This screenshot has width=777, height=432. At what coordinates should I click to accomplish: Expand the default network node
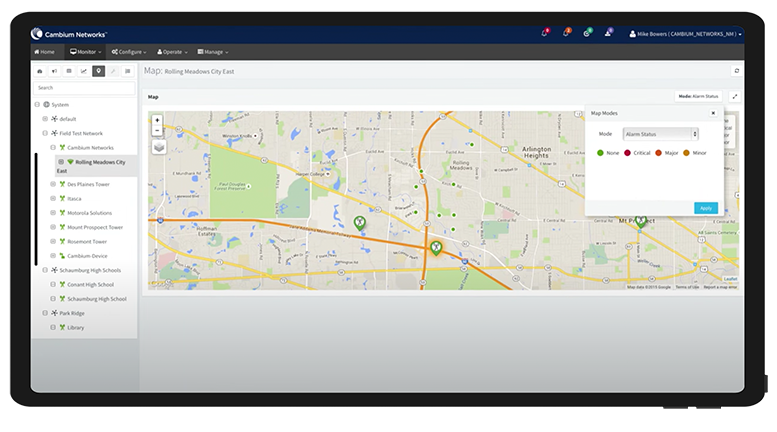click(x=45, y=119)
